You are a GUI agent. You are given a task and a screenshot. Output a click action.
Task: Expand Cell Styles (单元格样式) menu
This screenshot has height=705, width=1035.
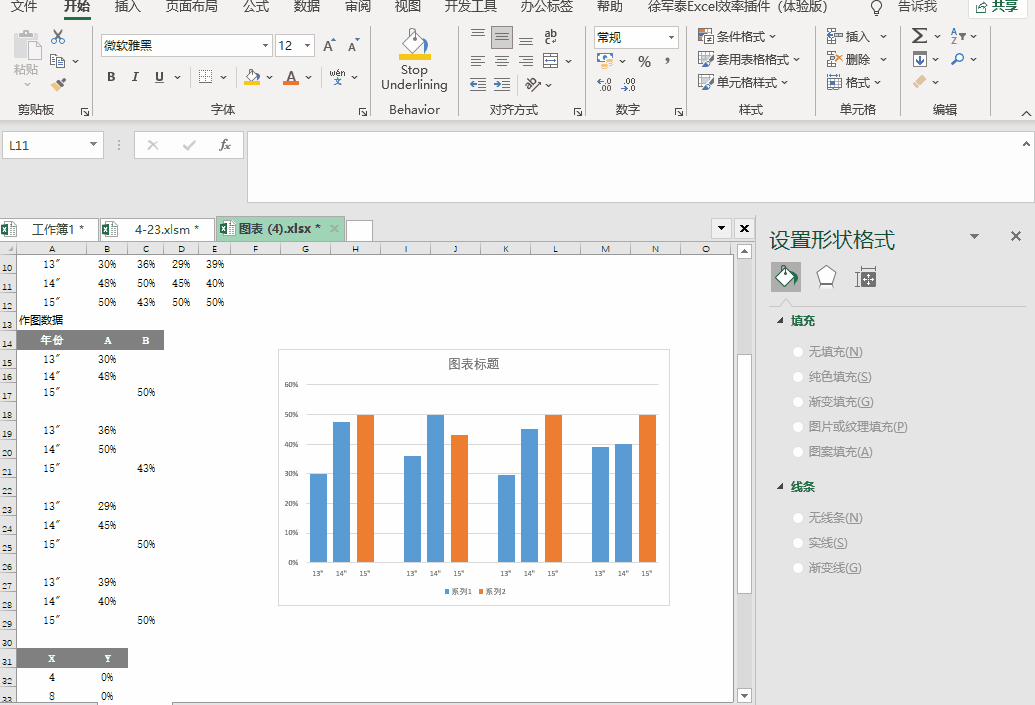tap(743, 83)
